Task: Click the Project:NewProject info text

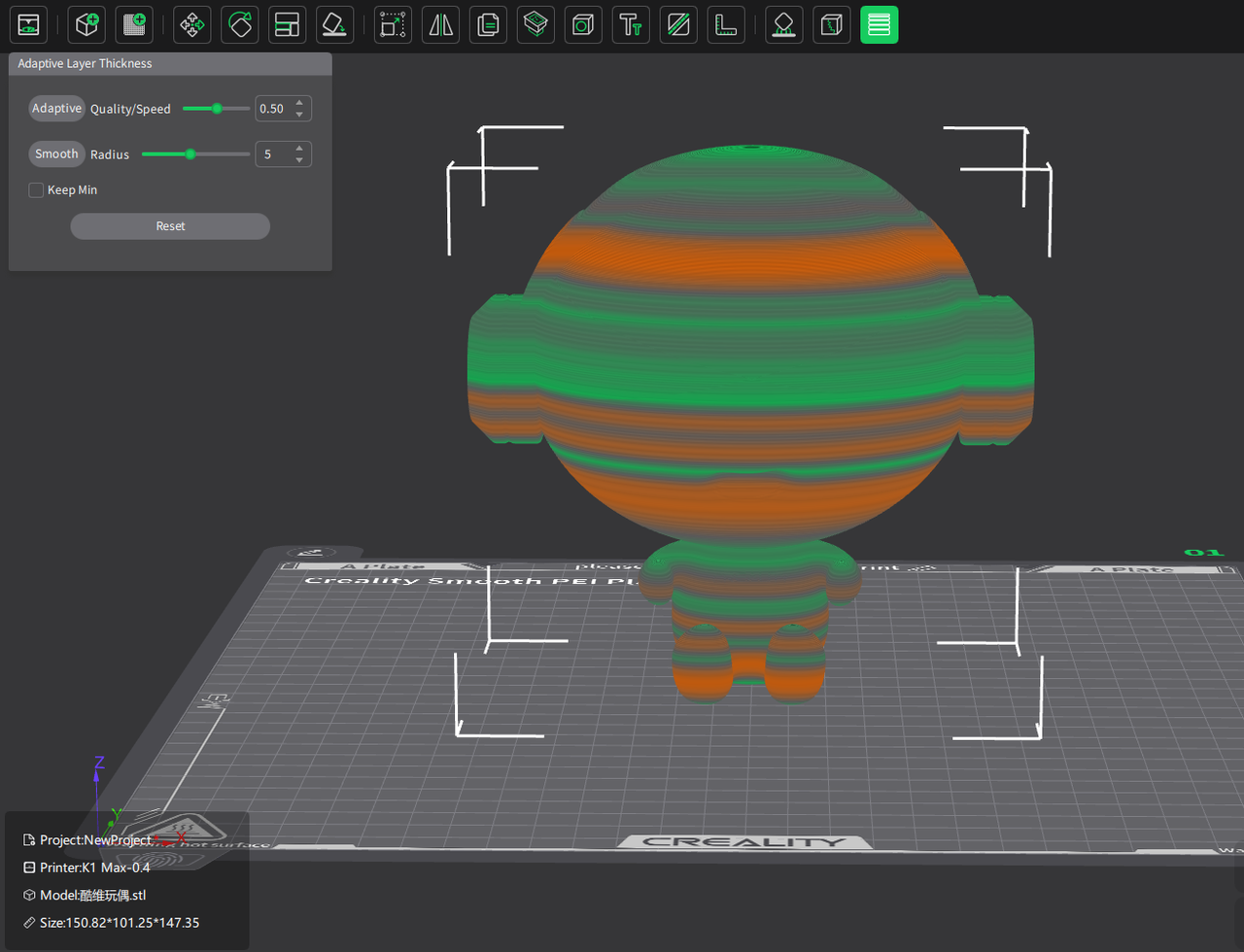Action: [95, 839]
